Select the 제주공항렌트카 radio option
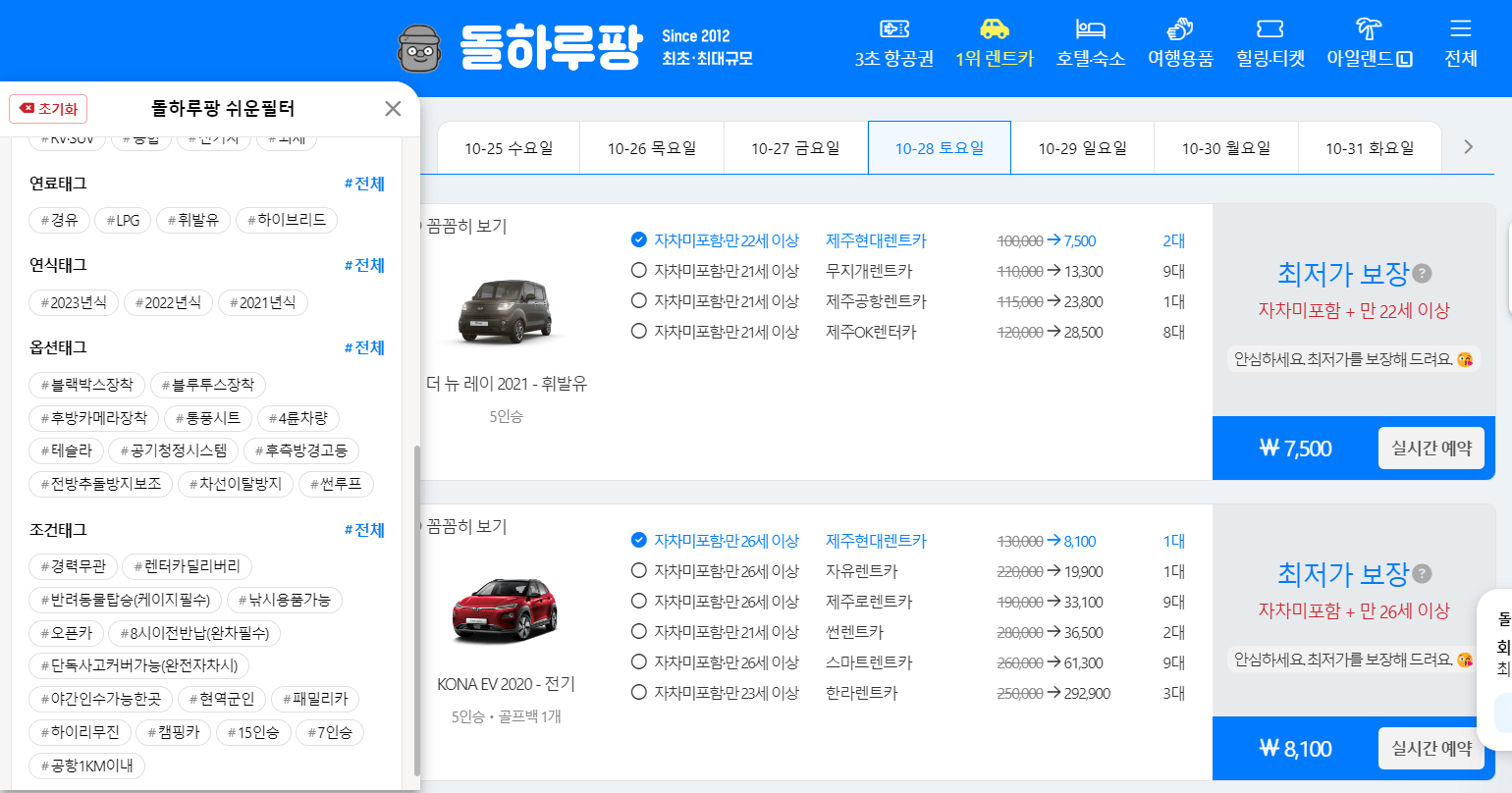This screenshot has height=793, width=1512. click(x=639, y=300)
